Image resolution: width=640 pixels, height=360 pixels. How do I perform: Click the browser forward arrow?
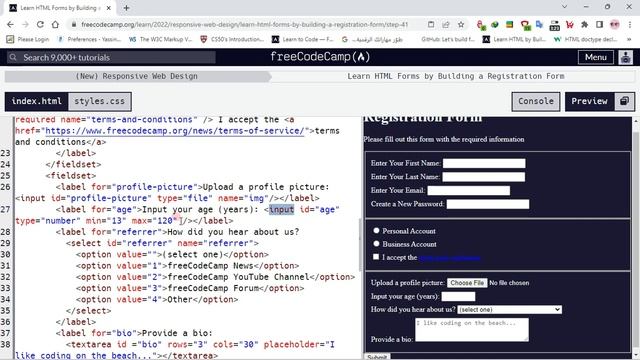25,24
